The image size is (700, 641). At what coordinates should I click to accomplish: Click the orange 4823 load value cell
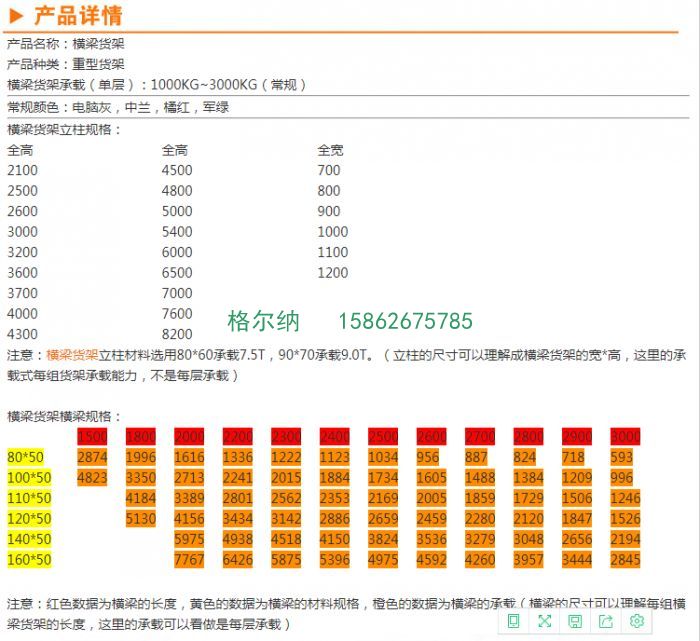(x=92, y=477)
